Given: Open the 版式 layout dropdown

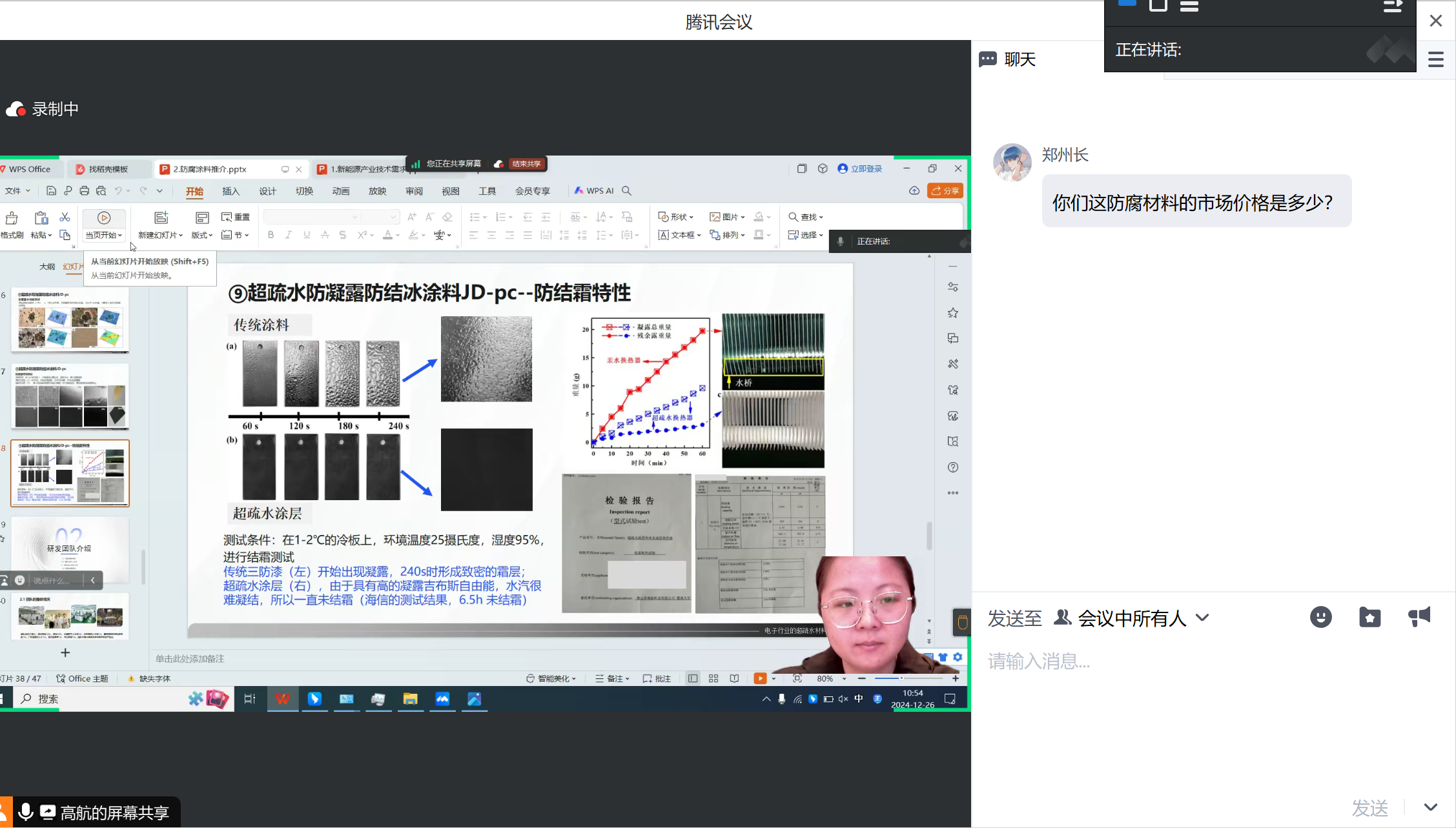Looking at the screenshot, I should (x=202, y=235).
